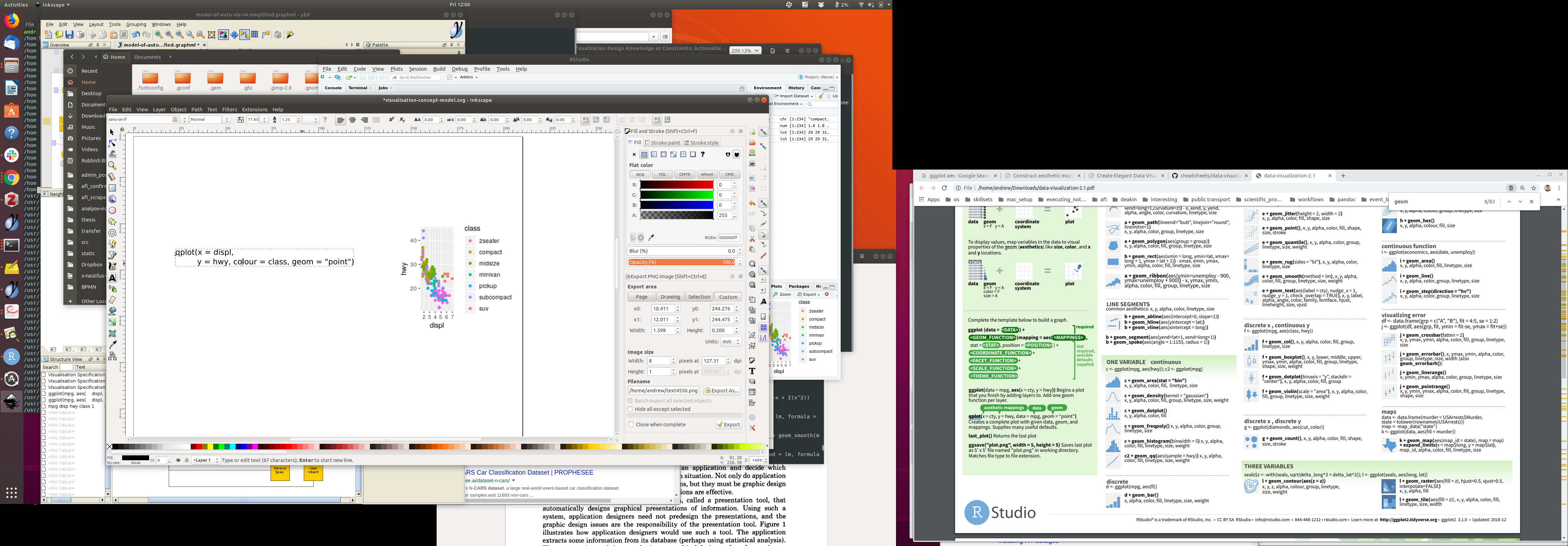Image resolution: width=1568 pixels, height=546 pixels.
Task: Click the HSL color mode button
Action: [662, 175]
